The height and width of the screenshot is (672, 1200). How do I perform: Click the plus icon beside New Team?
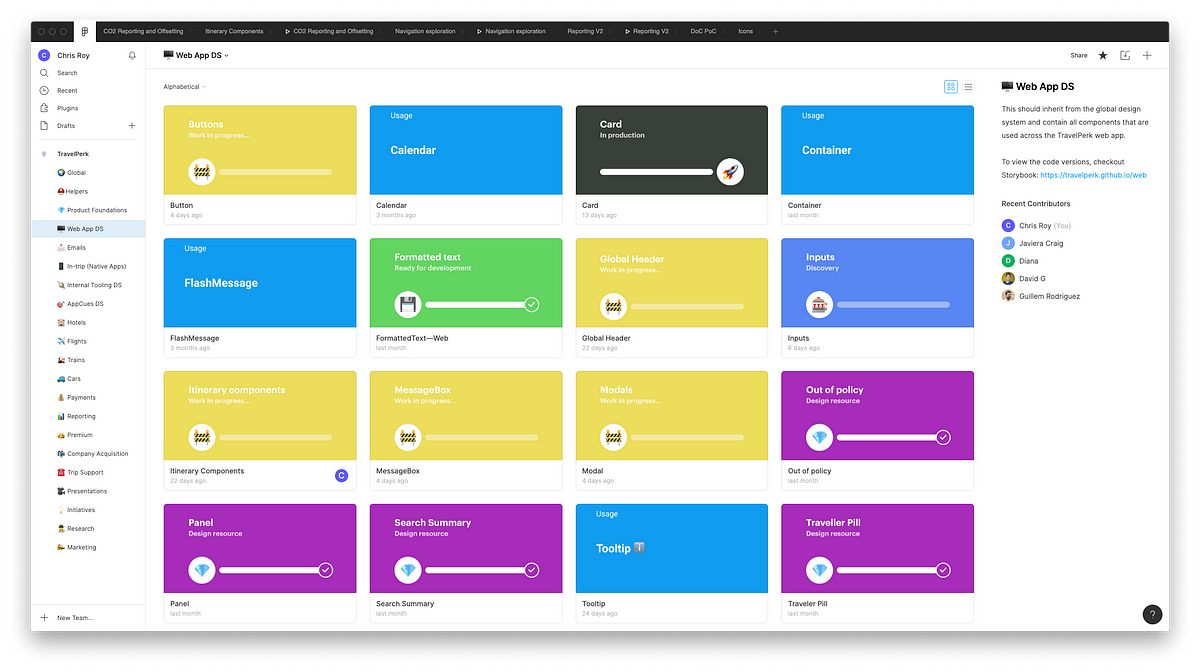coord(44,618)
